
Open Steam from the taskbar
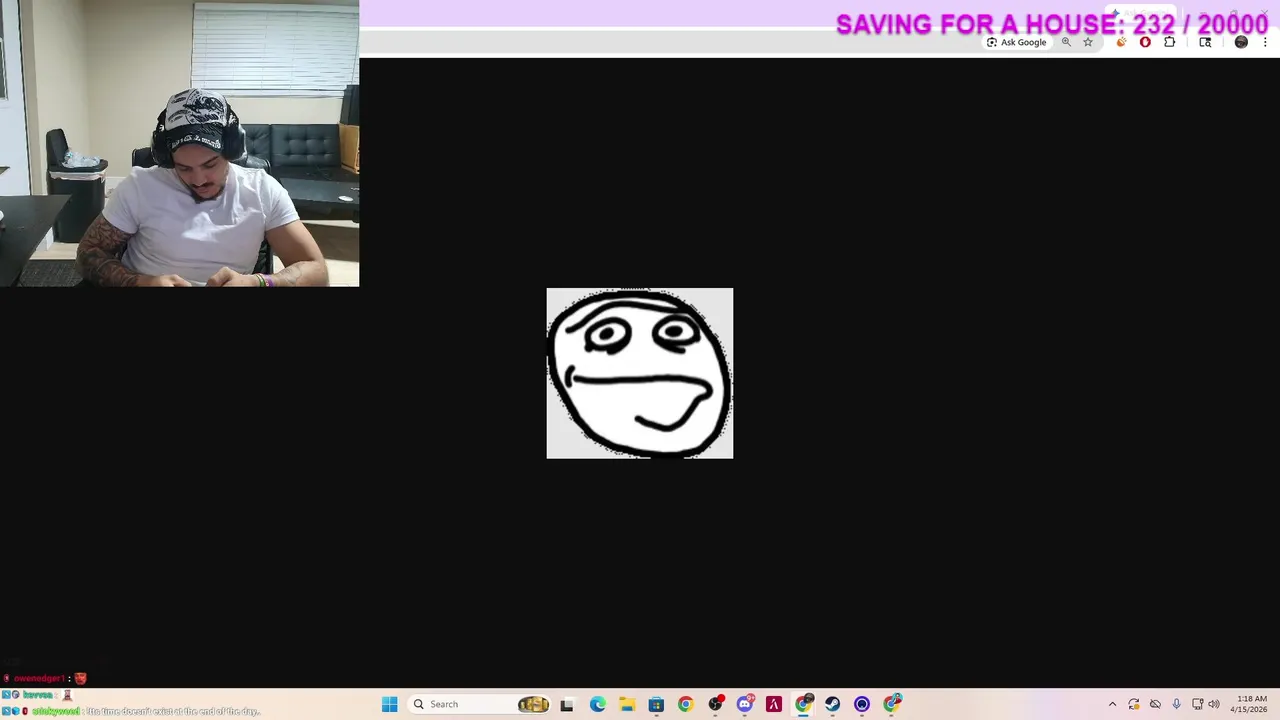pos(832,704)
